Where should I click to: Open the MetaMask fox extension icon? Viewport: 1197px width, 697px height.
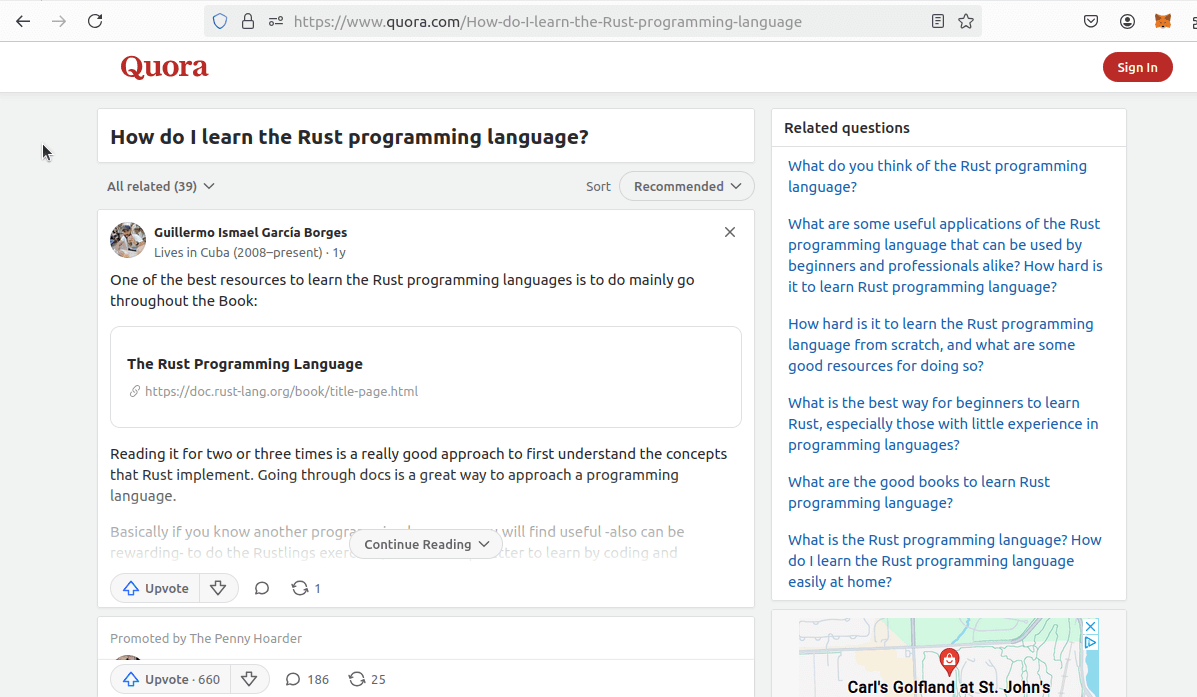[x=1163, y=21]
